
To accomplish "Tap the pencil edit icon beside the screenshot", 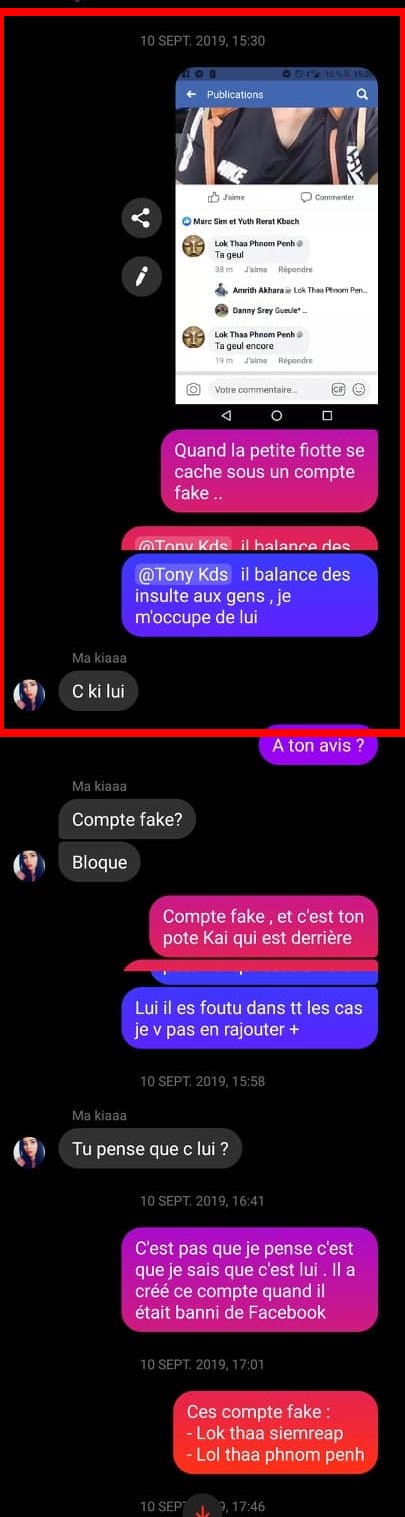I will click(x=141, y=275).
